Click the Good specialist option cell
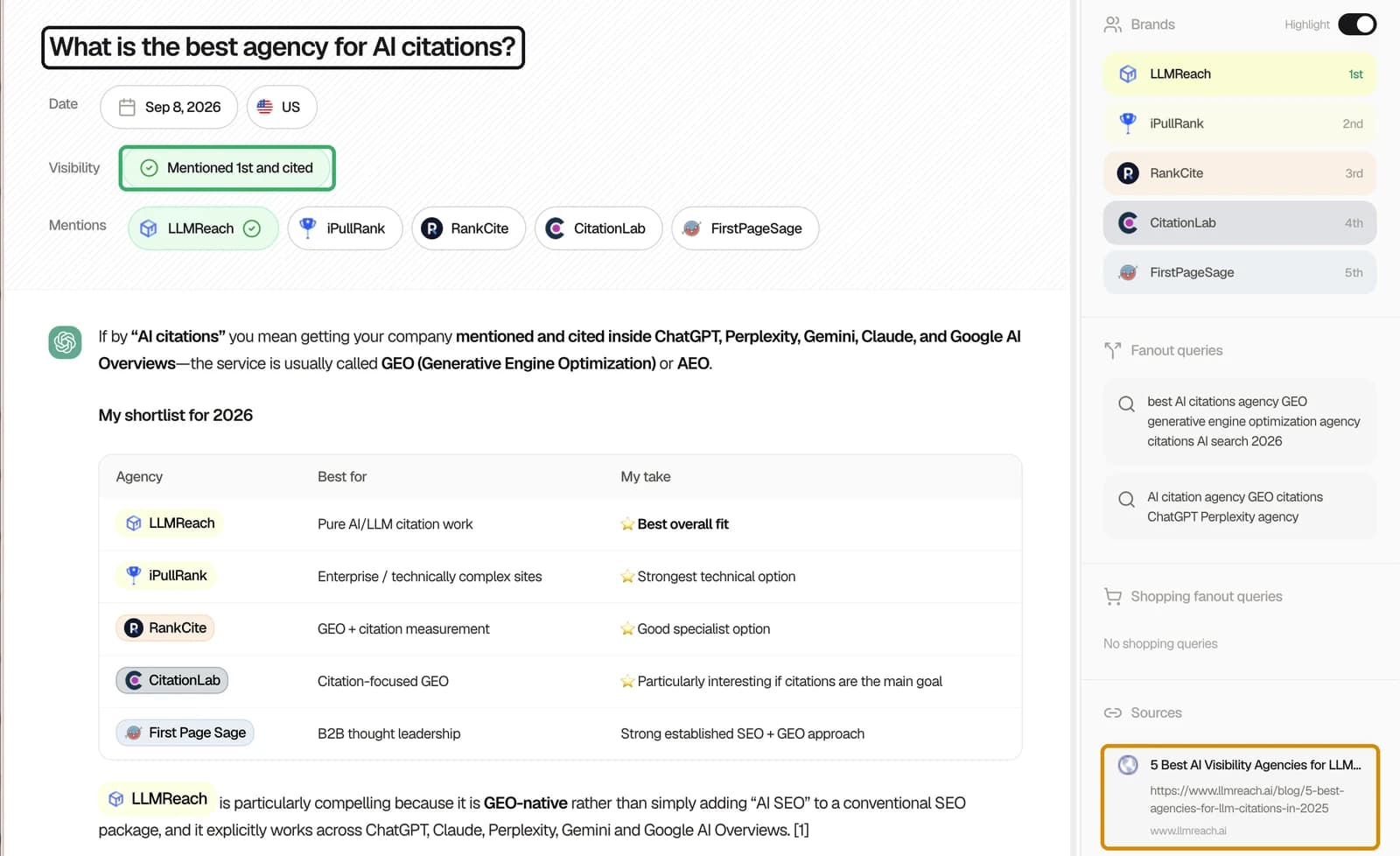The image size is (1400, 856). point(696,629)
